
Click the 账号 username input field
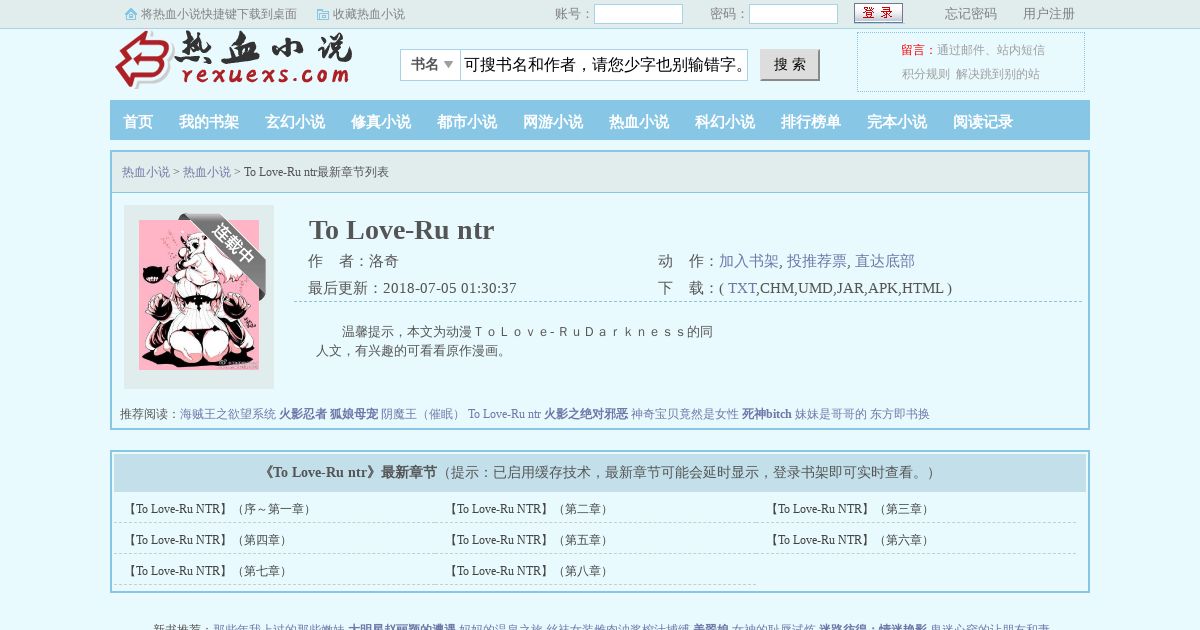click(x=638, y=14)
